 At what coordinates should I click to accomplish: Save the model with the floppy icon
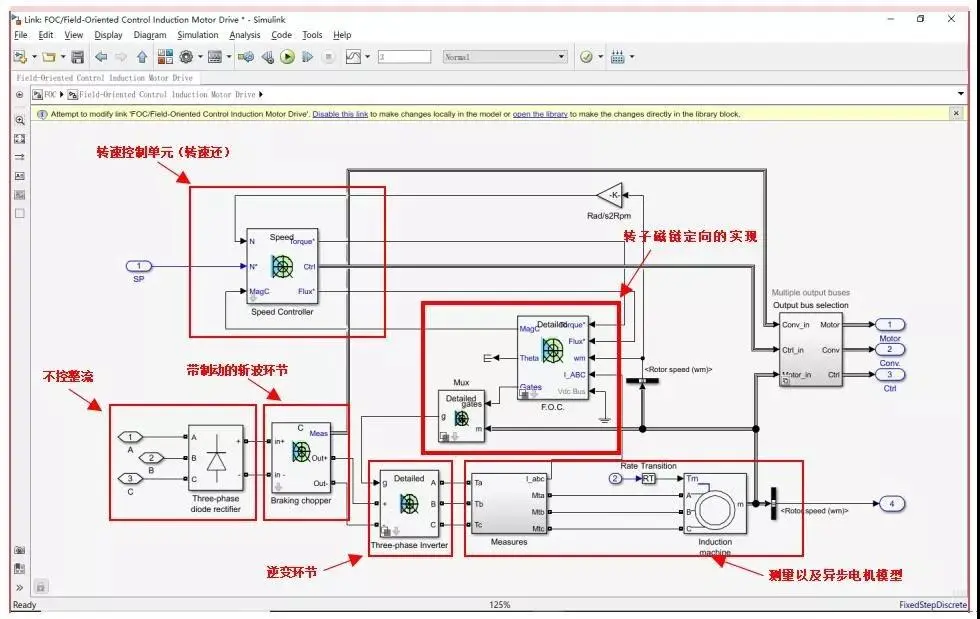(78, 57)
